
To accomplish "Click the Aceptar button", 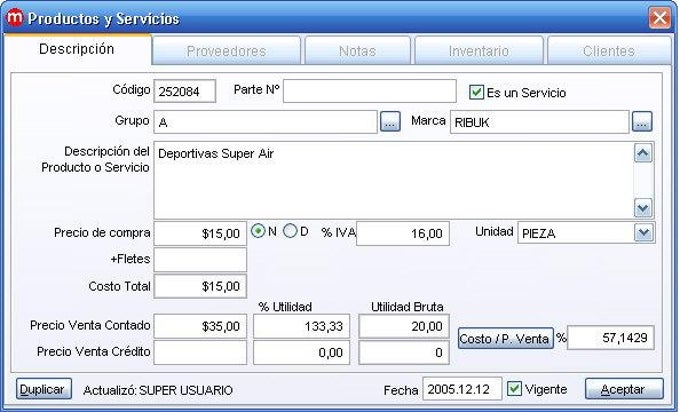I will (x=624, y=389).
